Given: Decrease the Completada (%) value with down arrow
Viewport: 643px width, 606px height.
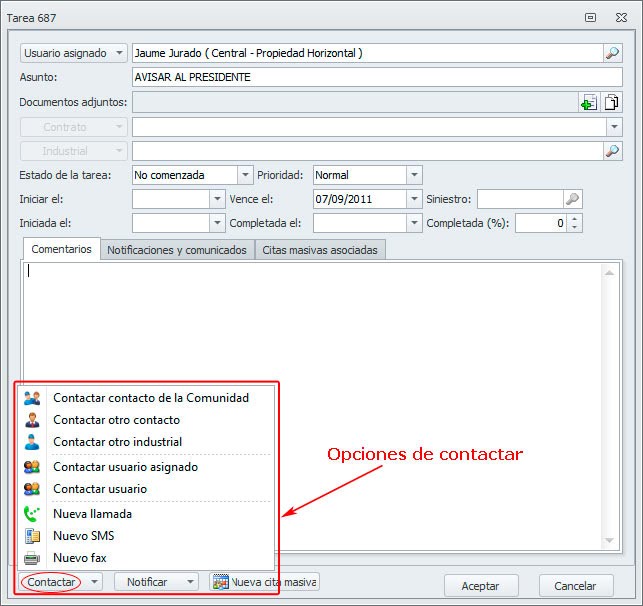Looking at the screenshot, I should [575, 228].
